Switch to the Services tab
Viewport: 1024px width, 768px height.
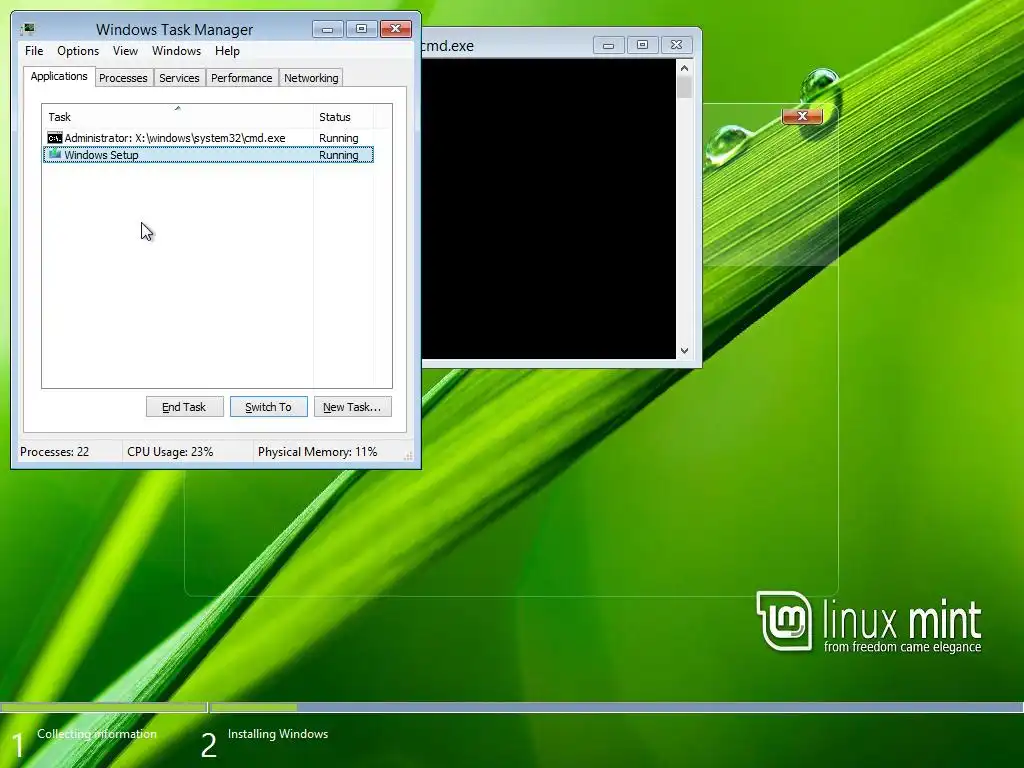(x=179, y=78)
